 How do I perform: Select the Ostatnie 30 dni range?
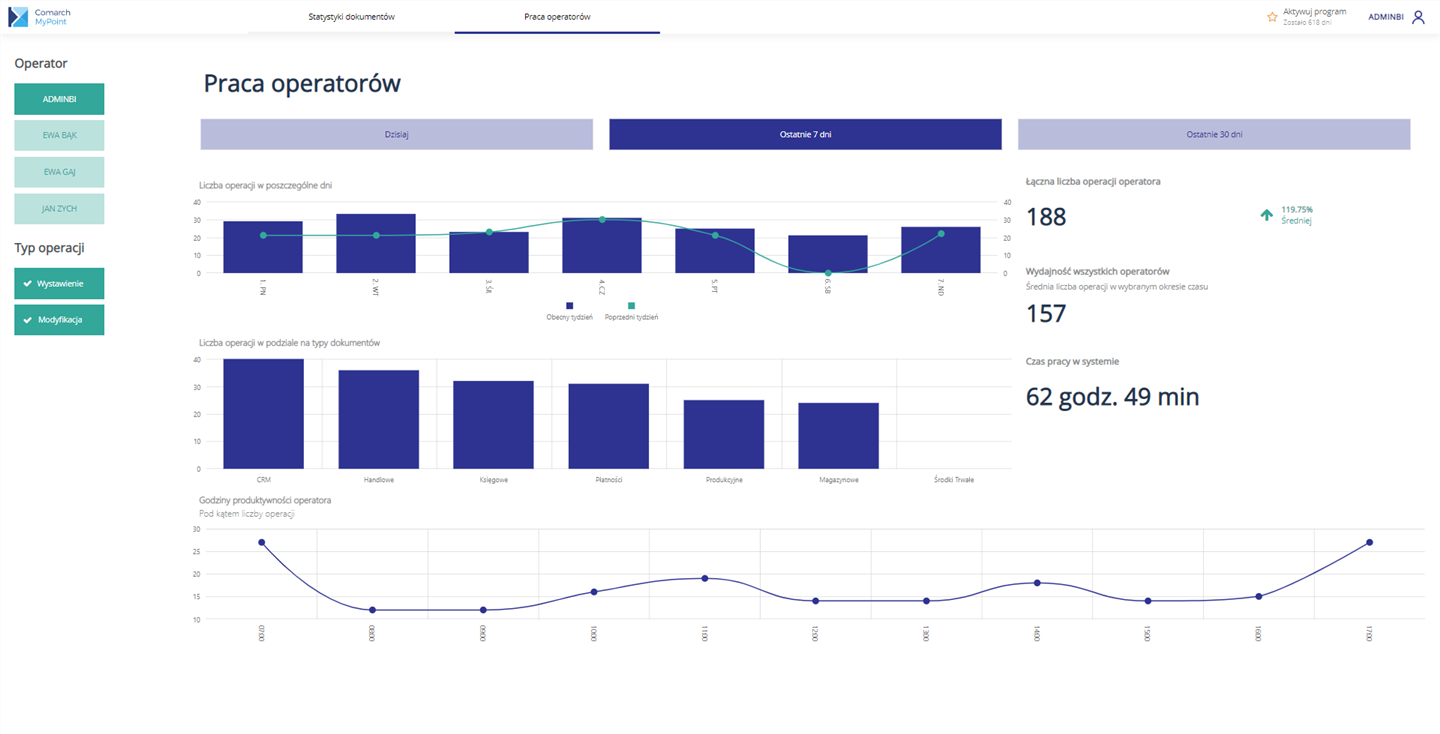1214,134
